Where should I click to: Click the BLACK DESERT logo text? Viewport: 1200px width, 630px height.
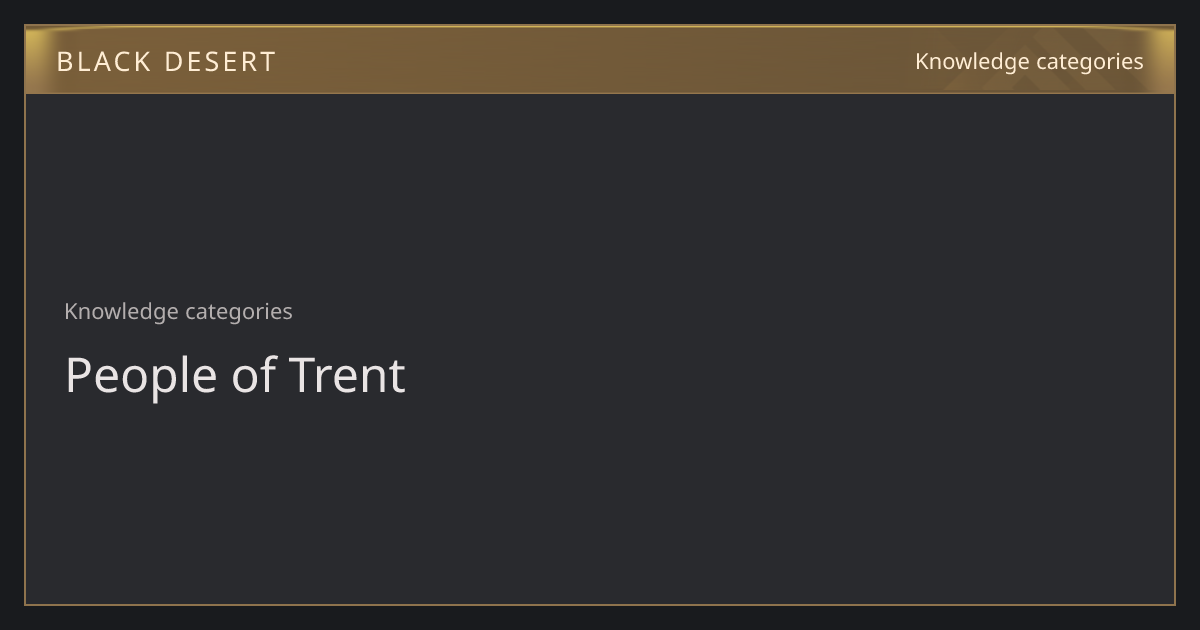click(166, 62)
